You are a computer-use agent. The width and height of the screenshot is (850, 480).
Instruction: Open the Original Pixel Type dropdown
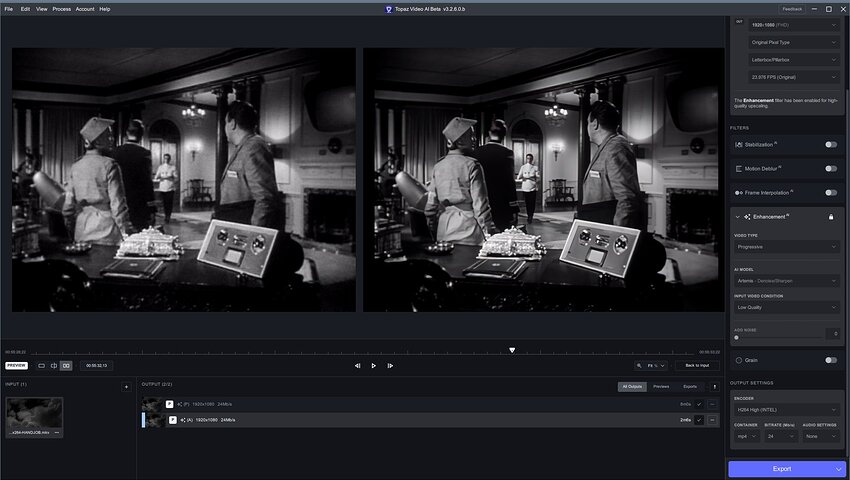794,42
